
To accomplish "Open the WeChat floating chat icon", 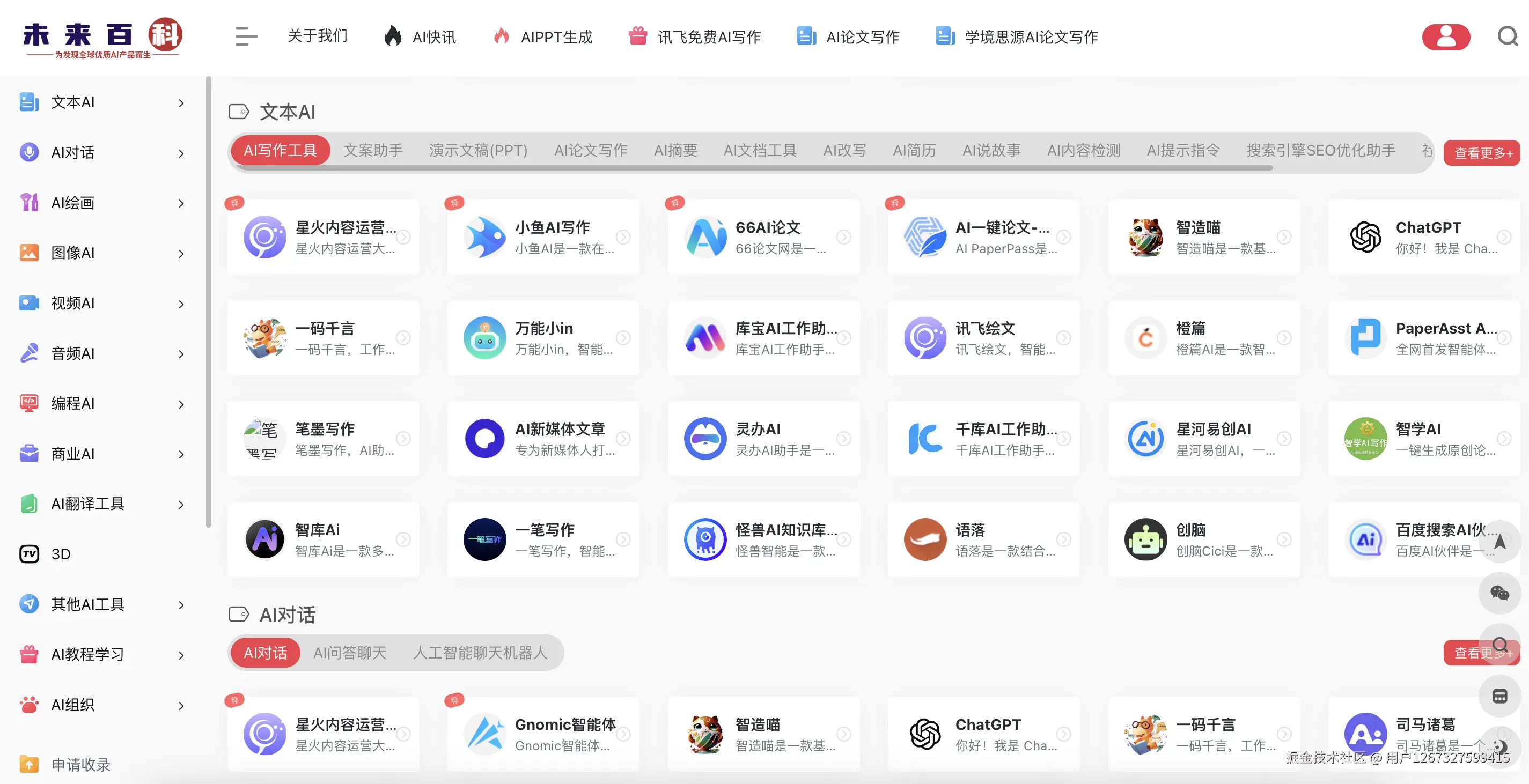I will [x=1499, y=593].
